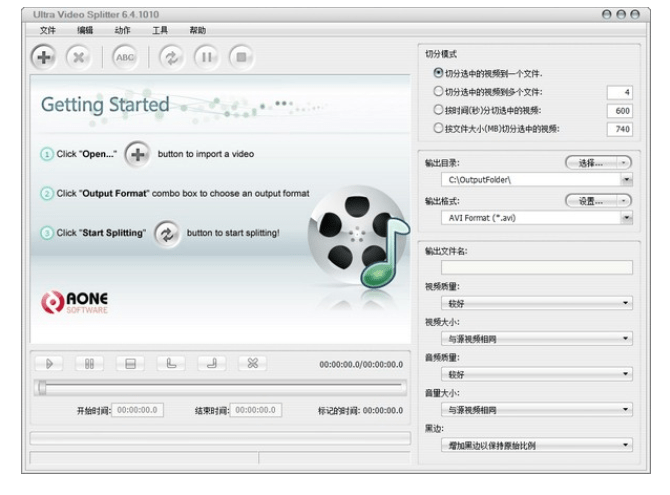Click the Start Splitting toolbar button

pyautogui.click(x=172, y=57)
